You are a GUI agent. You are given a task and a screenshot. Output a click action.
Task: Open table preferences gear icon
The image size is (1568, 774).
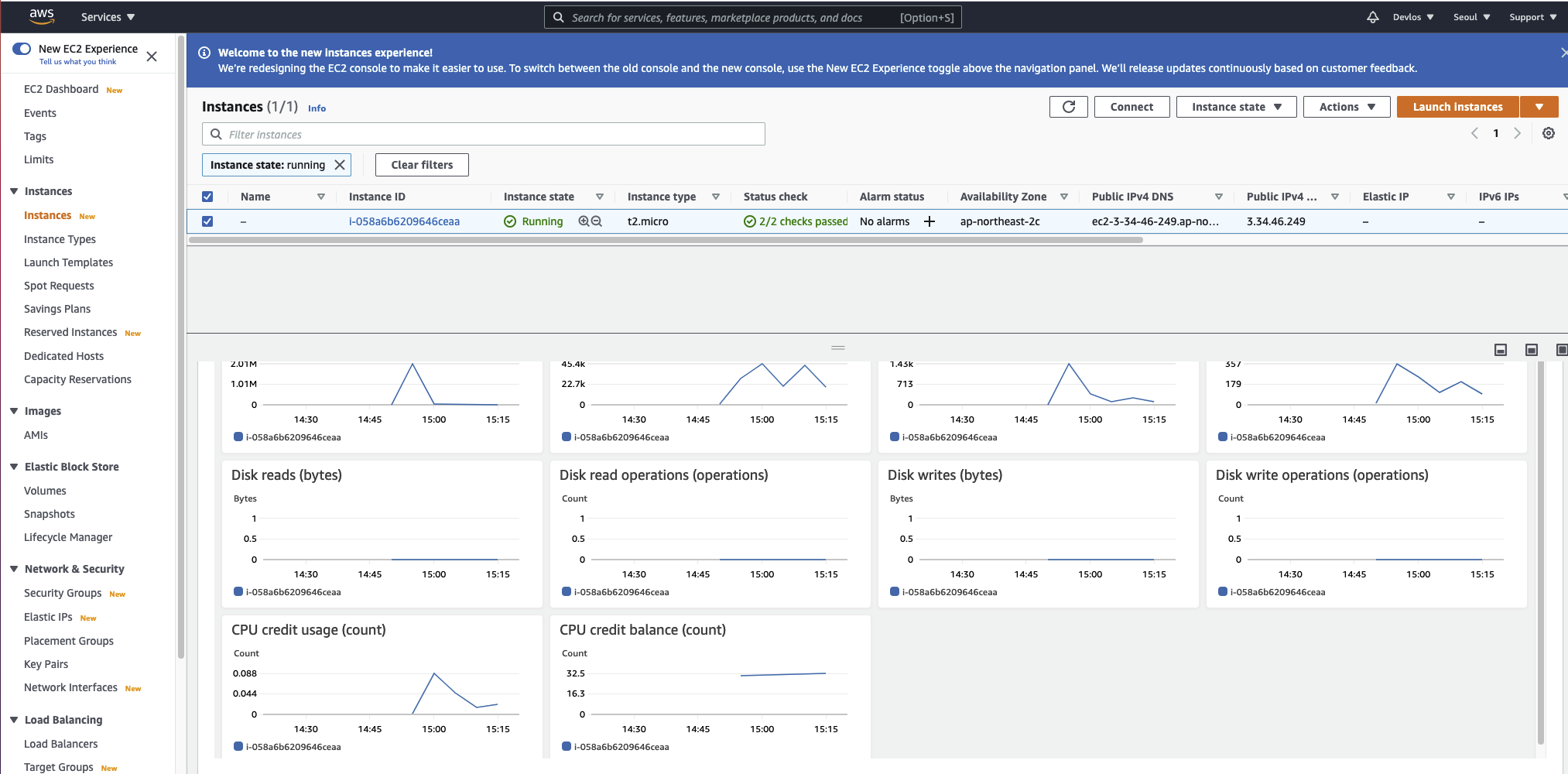pyautogui.click(x=1549, y=133)
